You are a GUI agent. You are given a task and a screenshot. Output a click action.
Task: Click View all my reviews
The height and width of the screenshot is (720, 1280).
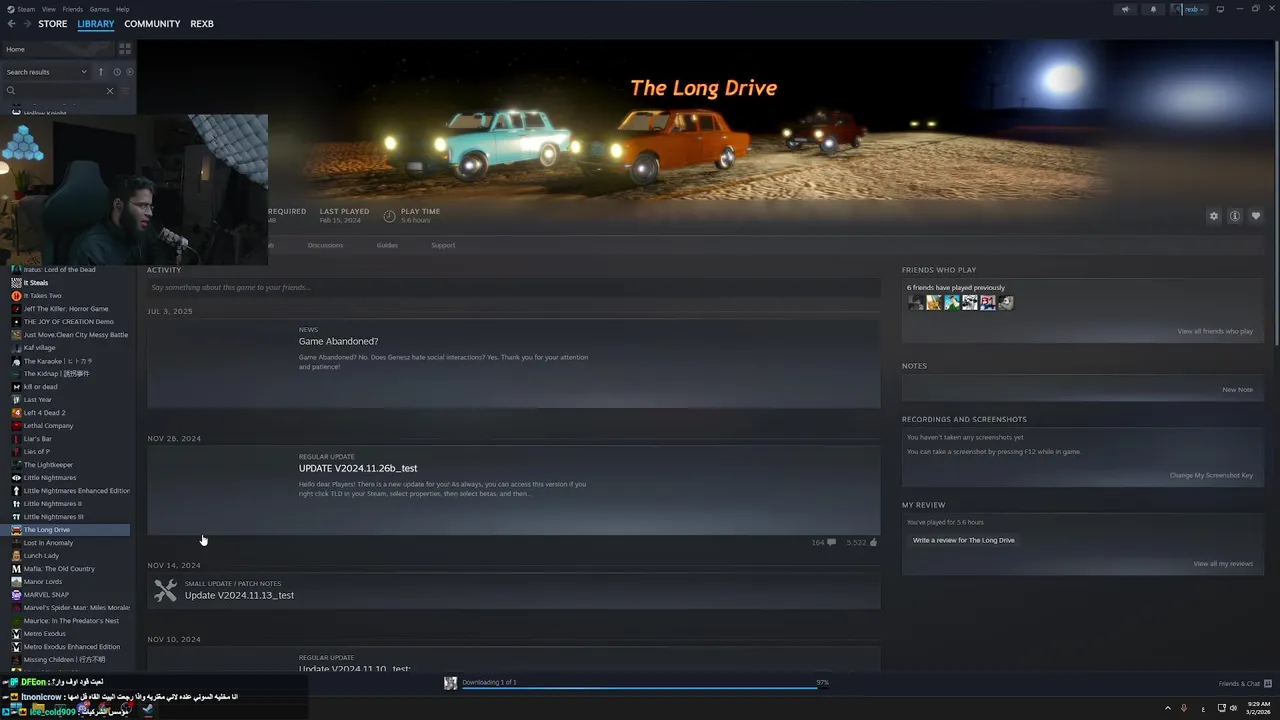coord(1223,563)
